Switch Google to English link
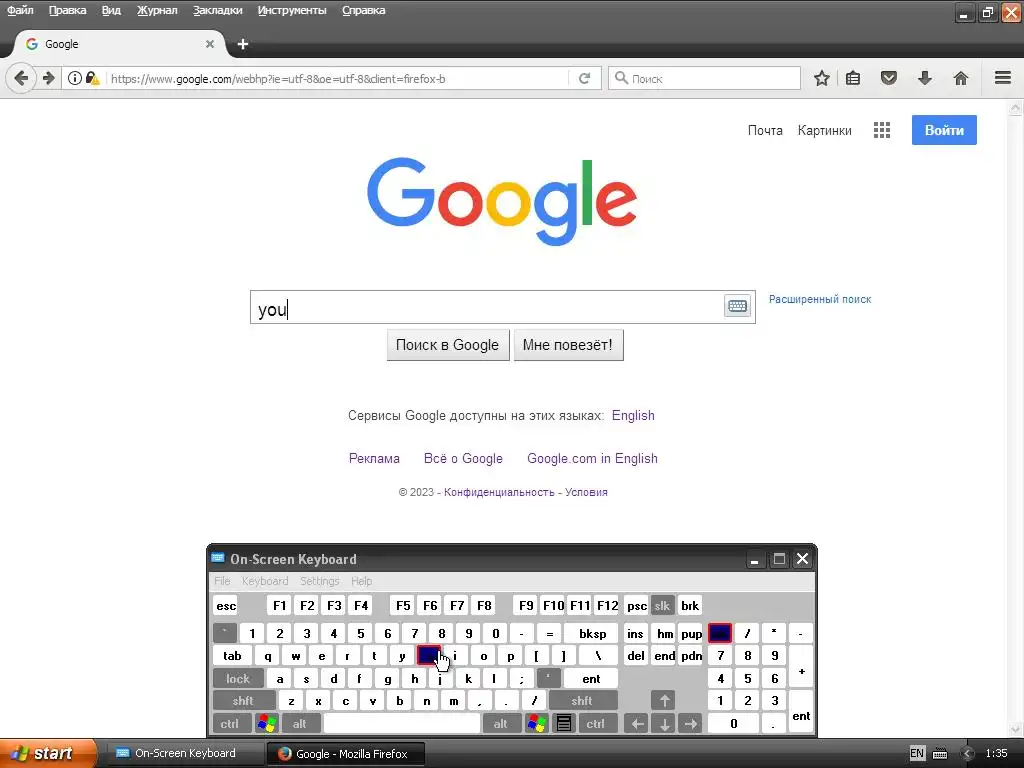1024x768 pixels. point(633,415)
